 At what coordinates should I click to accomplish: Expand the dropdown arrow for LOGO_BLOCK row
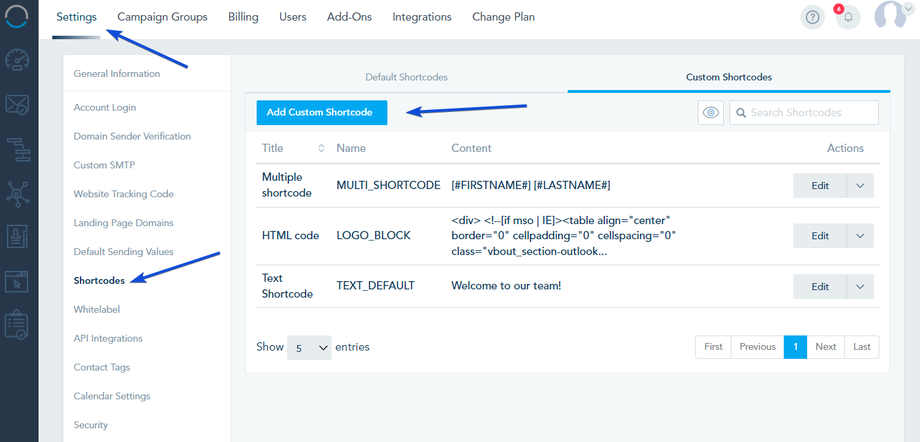pyautogui.click(x=860, y=236)
